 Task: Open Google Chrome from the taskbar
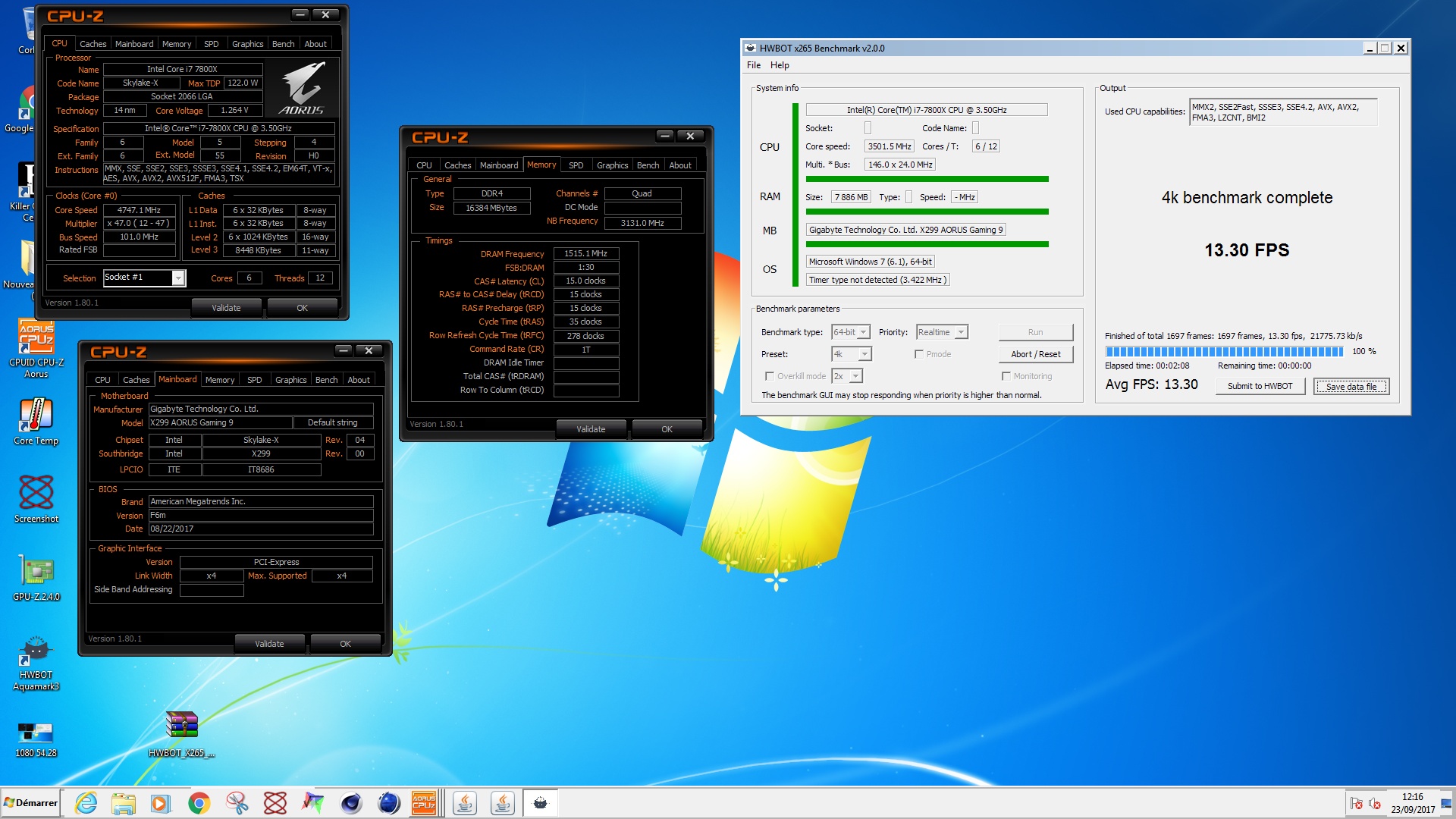click(199, 803)
